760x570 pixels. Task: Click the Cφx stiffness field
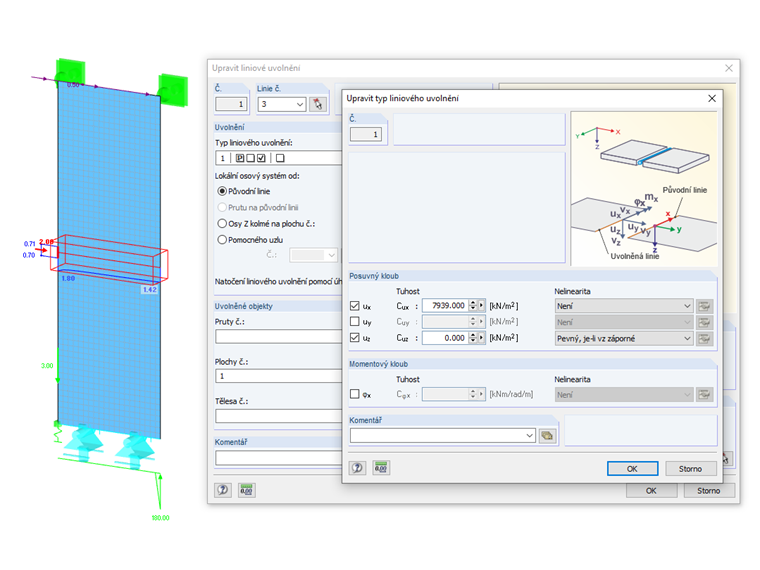tap(445, 394)
